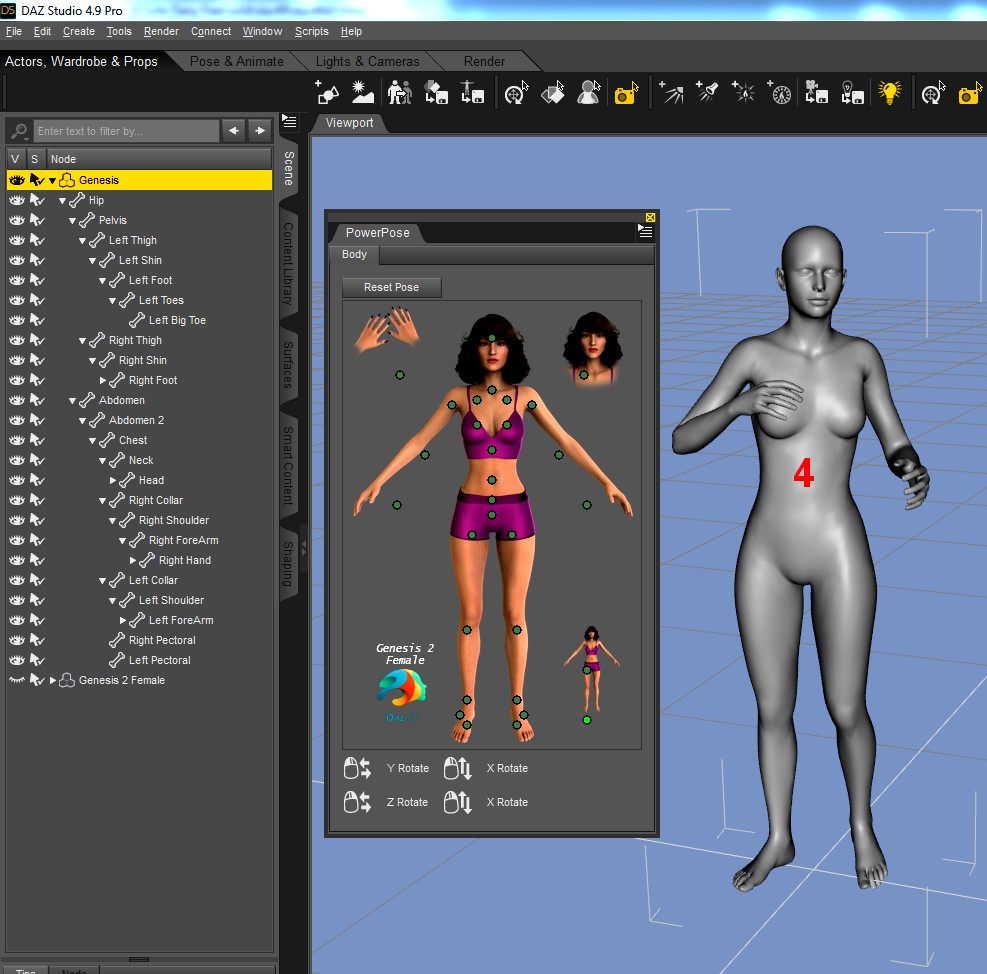Toggle visibility of the Chest bone
The image size is (987, 974).
17,440
